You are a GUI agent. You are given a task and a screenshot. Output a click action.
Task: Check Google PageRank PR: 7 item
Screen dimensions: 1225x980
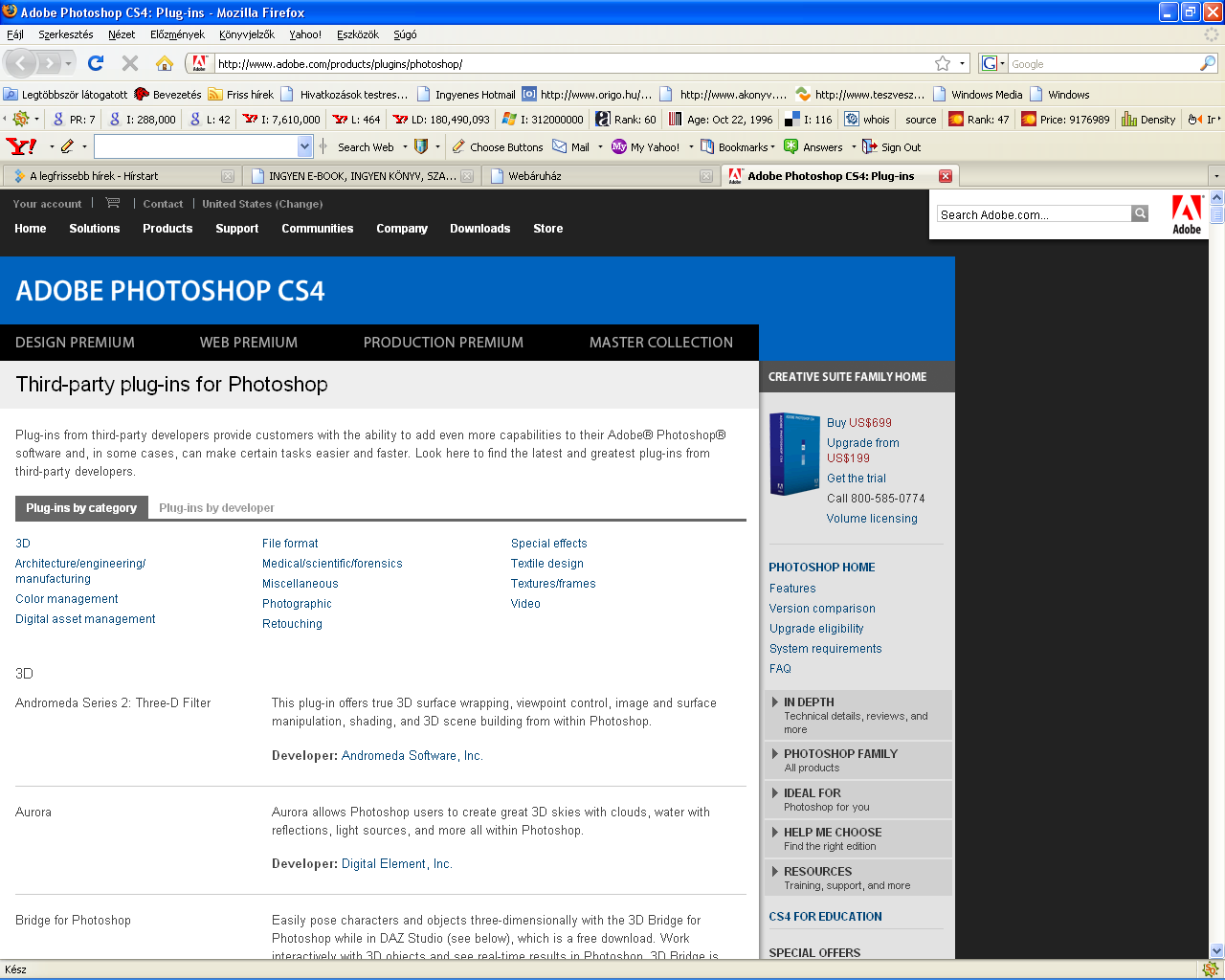(74, 119)
